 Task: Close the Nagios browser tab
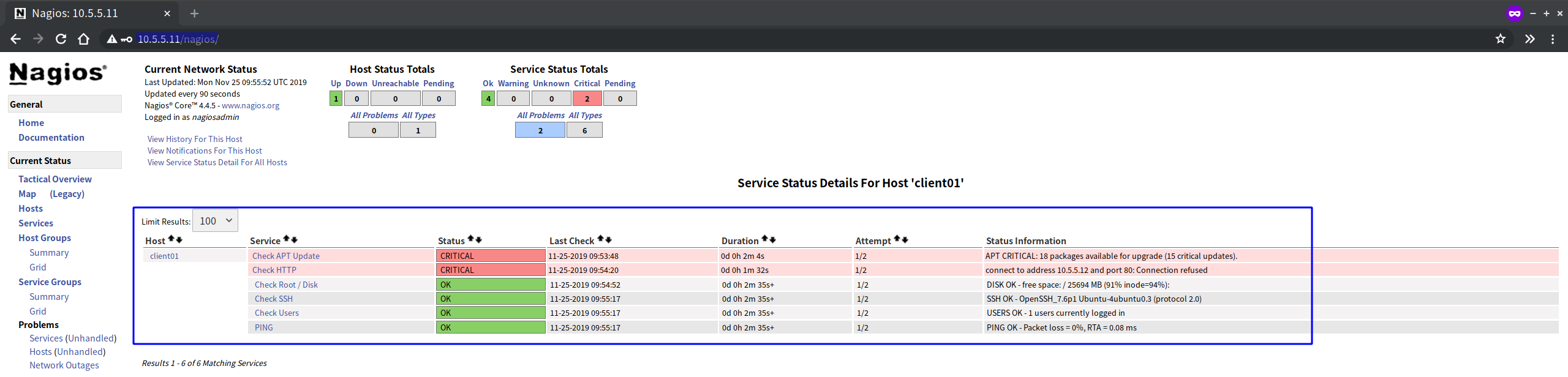point(167,13)
